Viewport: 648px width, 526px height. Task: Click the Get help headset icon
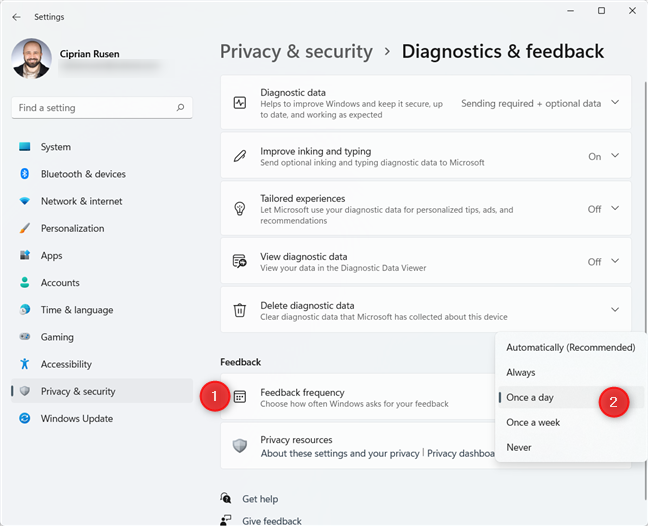[x=226, y=498]
